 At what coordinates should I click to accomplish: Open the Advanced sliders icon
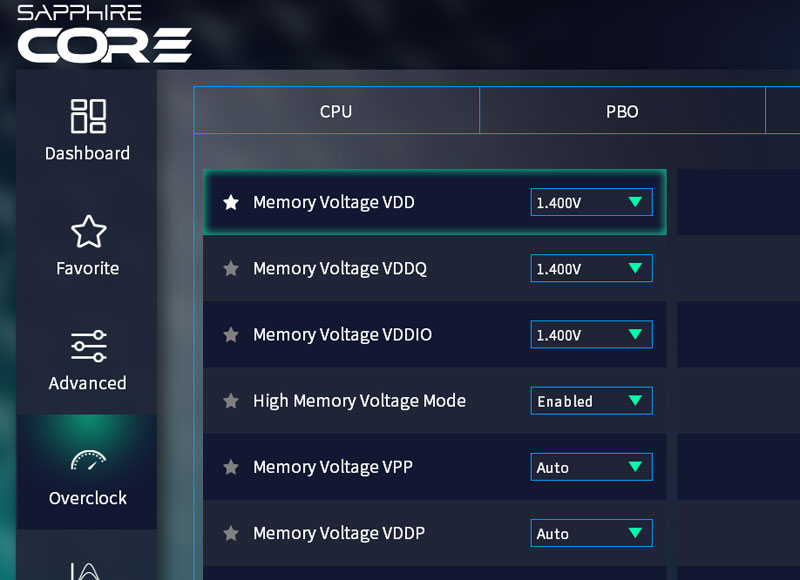coord(88,346)
